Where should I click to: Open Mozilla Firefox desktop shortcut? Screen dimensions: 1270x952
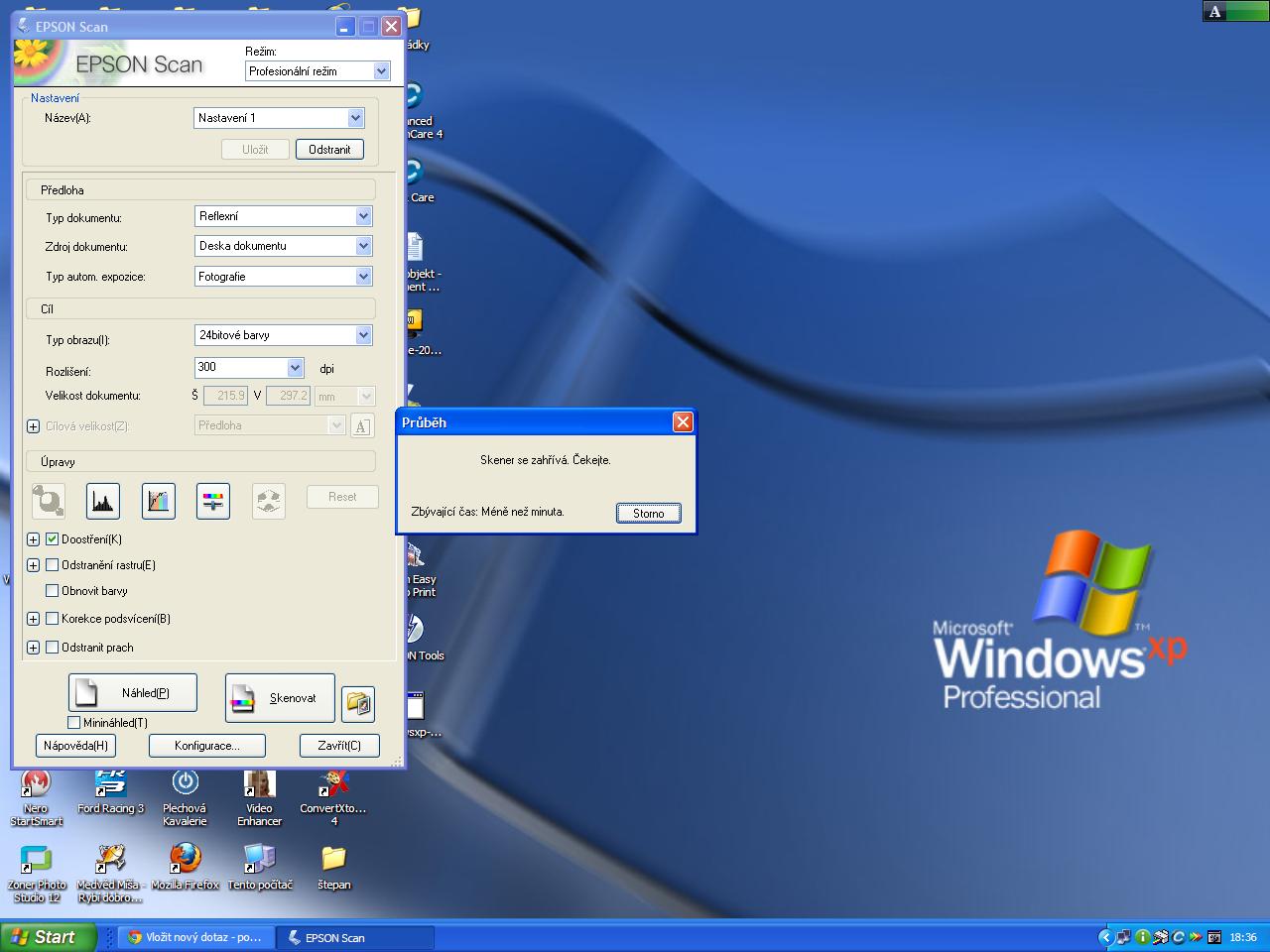pos(185,859)
